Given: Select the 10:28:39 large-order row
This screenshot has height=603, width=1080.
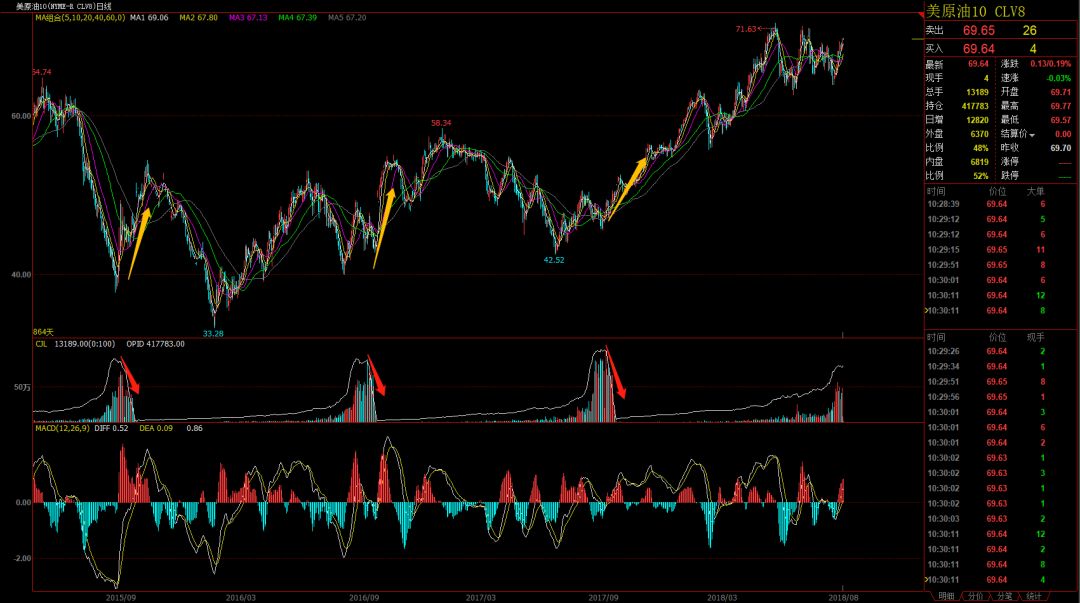Looking at the screenshot, I should (986, 204).
